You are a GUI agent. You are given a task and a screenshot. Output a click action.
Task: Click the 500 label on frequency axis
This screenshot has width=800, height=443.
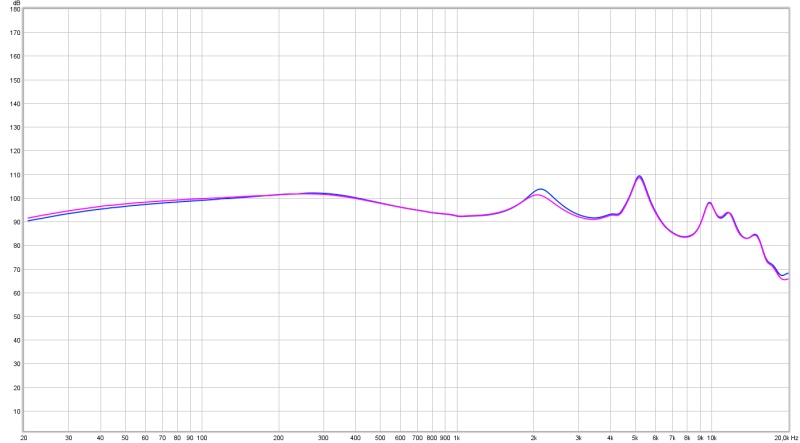pyautogui.click(x=380, y=438)
